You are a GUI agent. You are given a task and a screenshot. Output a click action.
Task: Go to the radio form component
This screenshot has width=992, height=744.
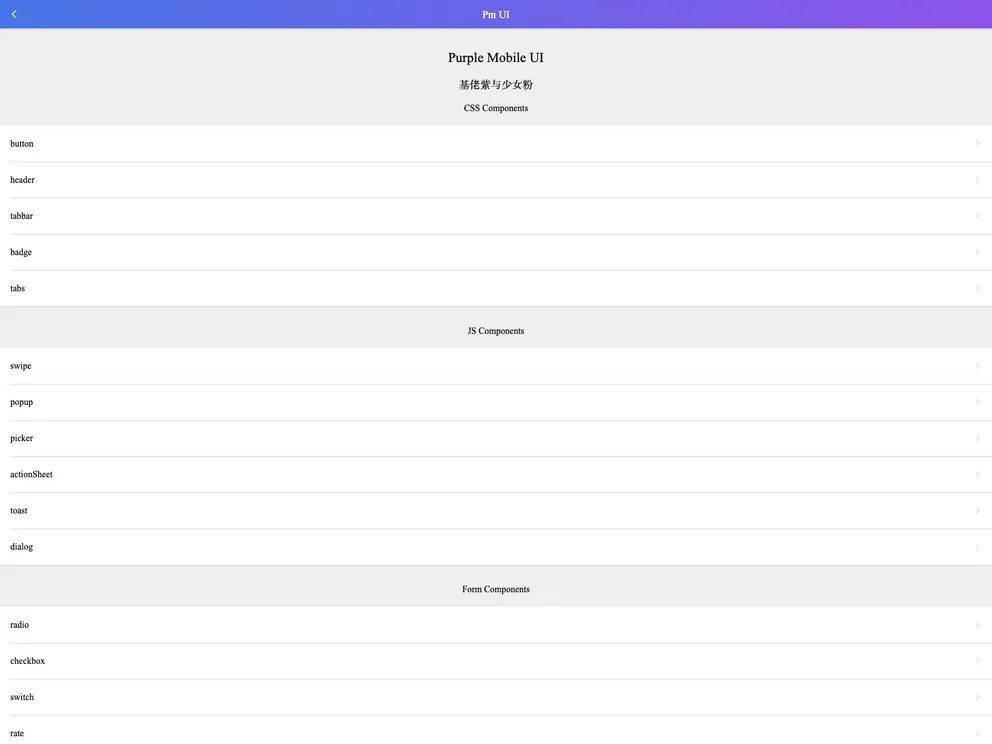pos(20,625)
